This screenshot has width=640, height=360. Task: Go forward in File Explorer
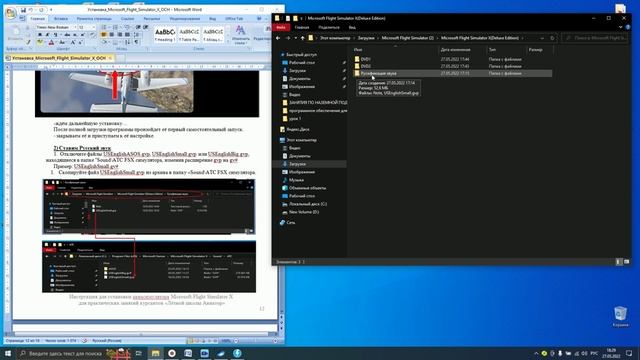pyautogui.click(x=287, y=38)
